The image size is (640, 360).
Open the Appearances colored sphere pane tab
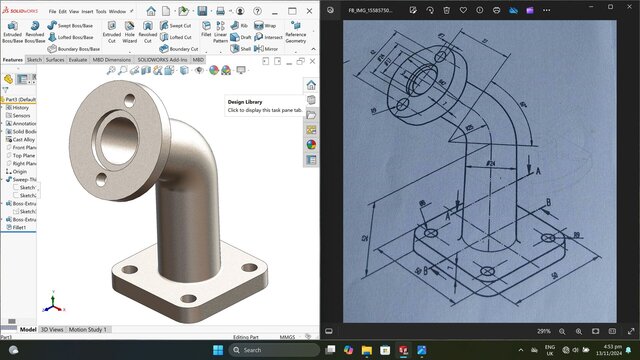coord(311,145)
